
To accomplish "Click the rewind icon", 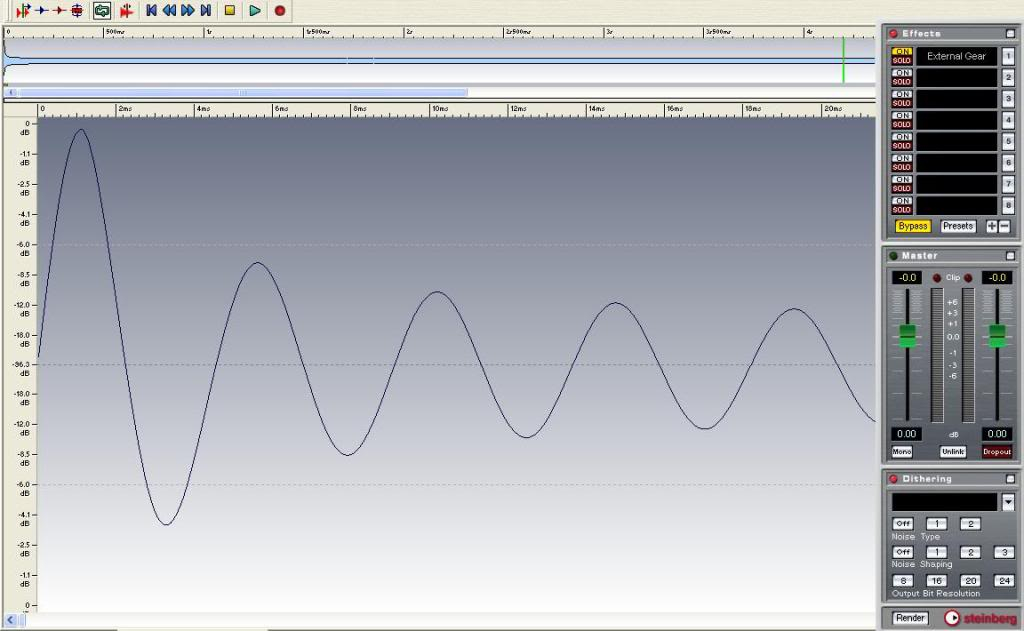I will (169, 10).
